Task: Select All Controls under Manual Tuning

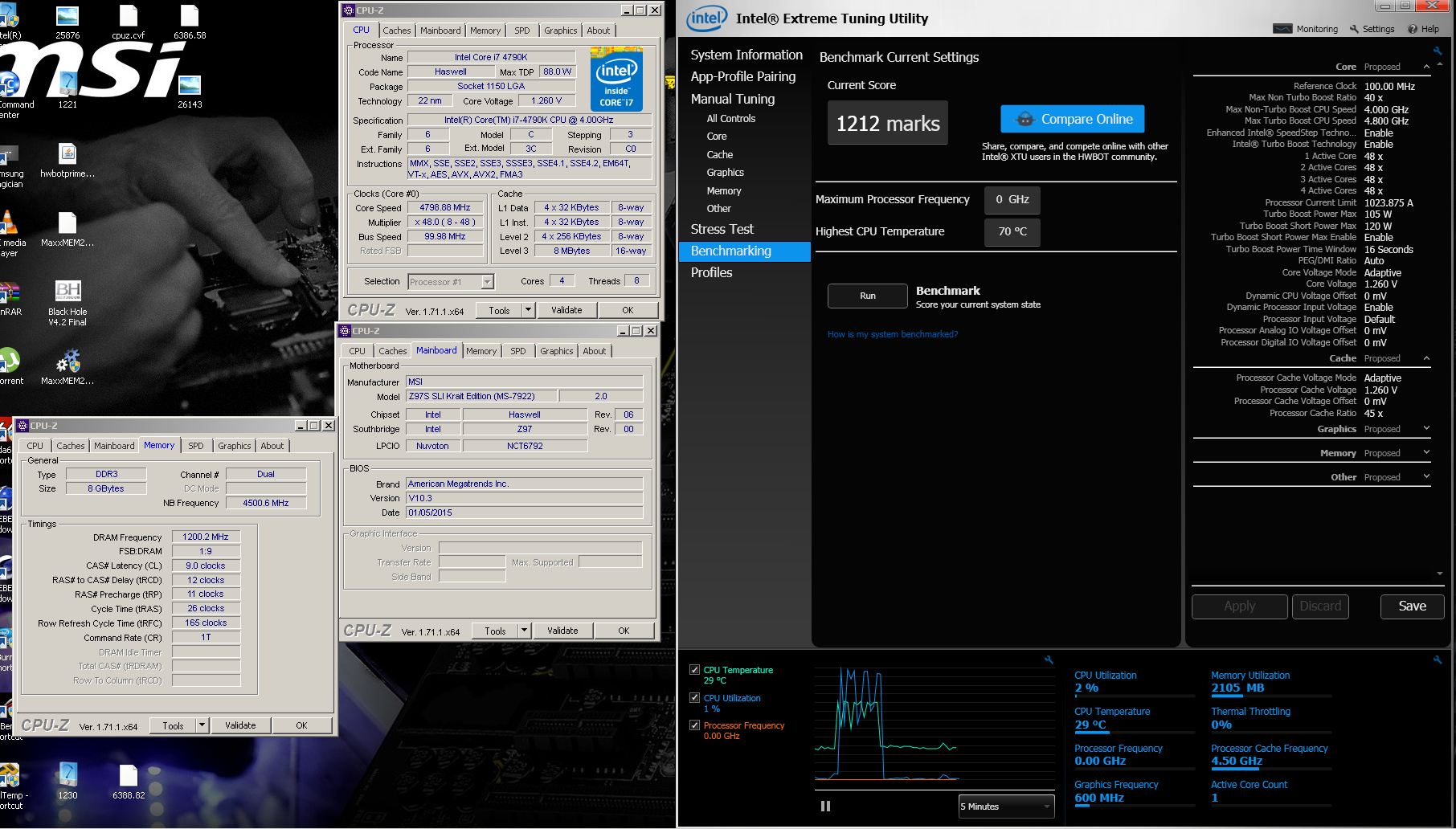Action: point(730,118)
